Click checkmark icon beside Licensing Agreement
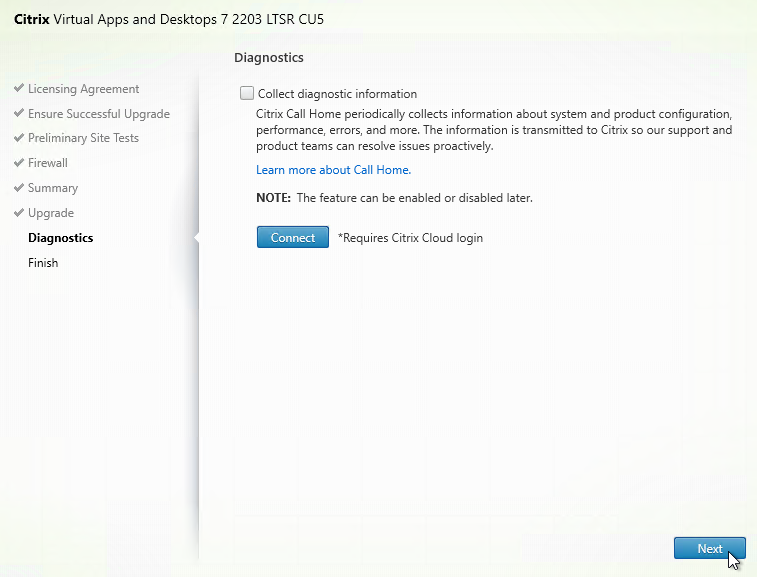The width and height of the screenshot is (757, 577). (x=19, y=88)
